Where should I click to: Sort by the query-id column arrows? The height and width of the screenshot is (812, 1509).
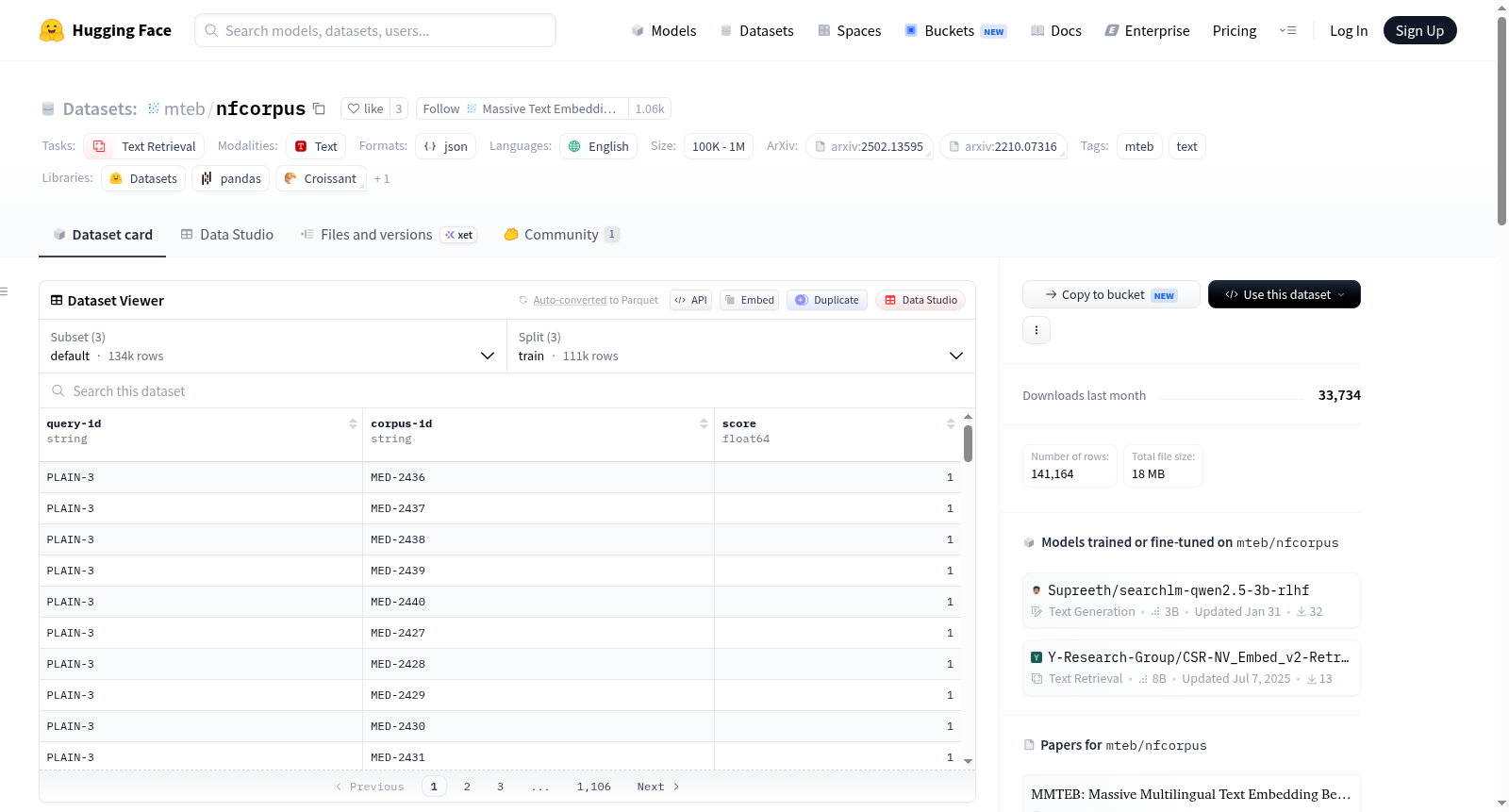click(x=353, y=424)
